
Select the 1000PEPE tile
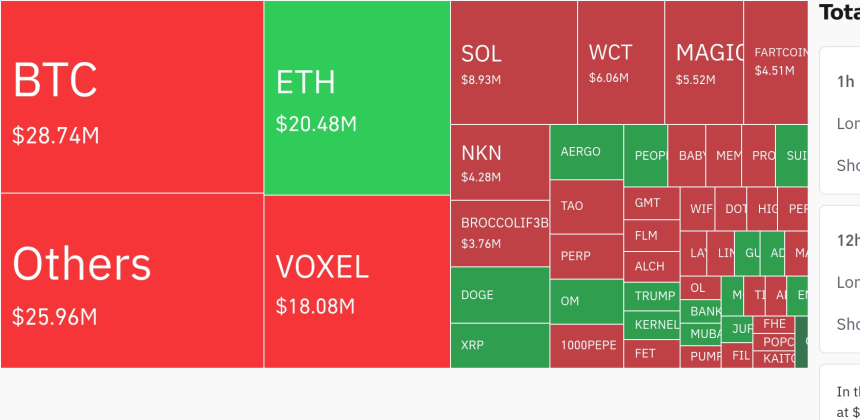[x=586, y=346]
